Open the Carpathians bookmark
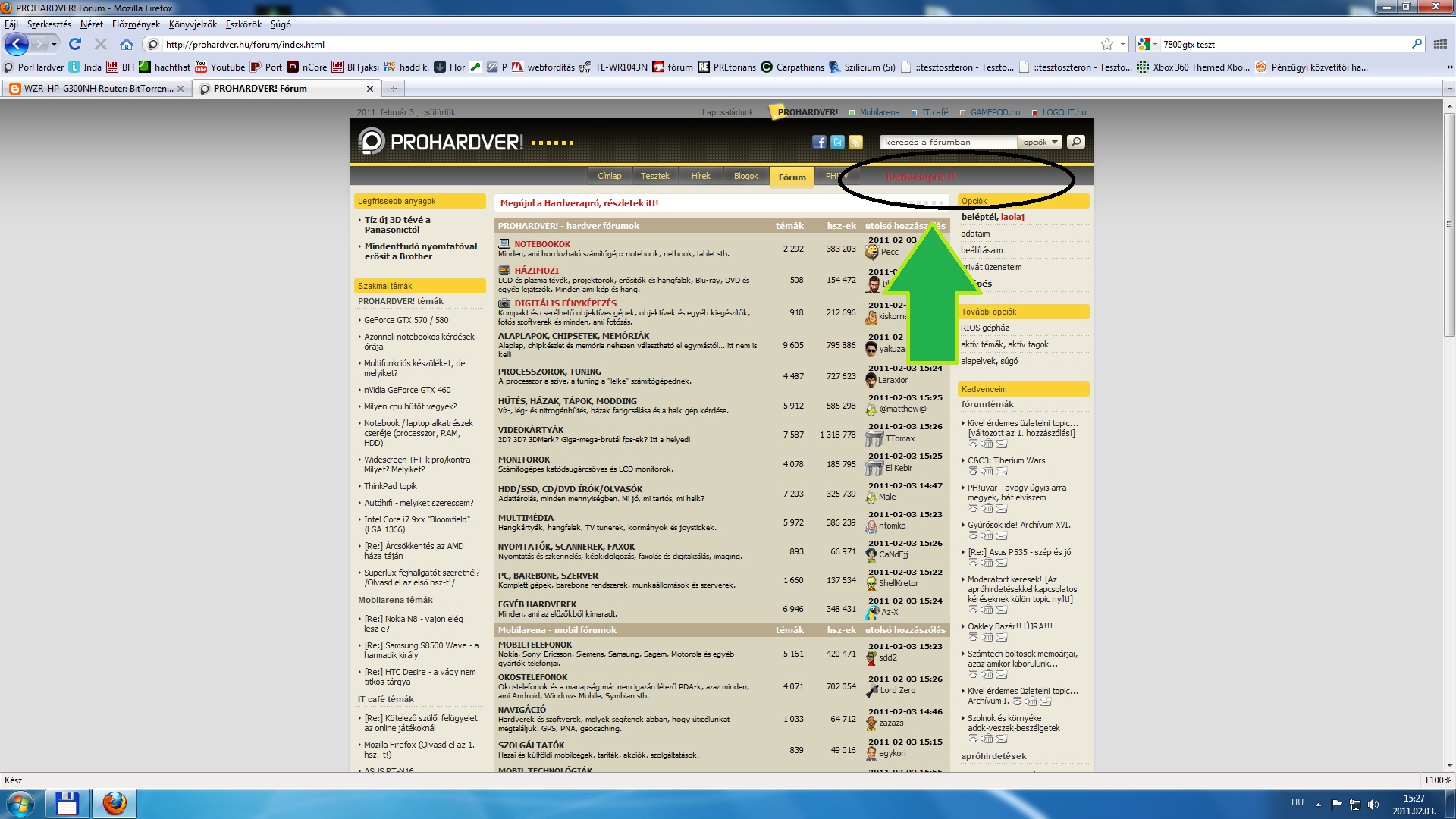The height and width of the screenshot is (819, 1456). 792,67
